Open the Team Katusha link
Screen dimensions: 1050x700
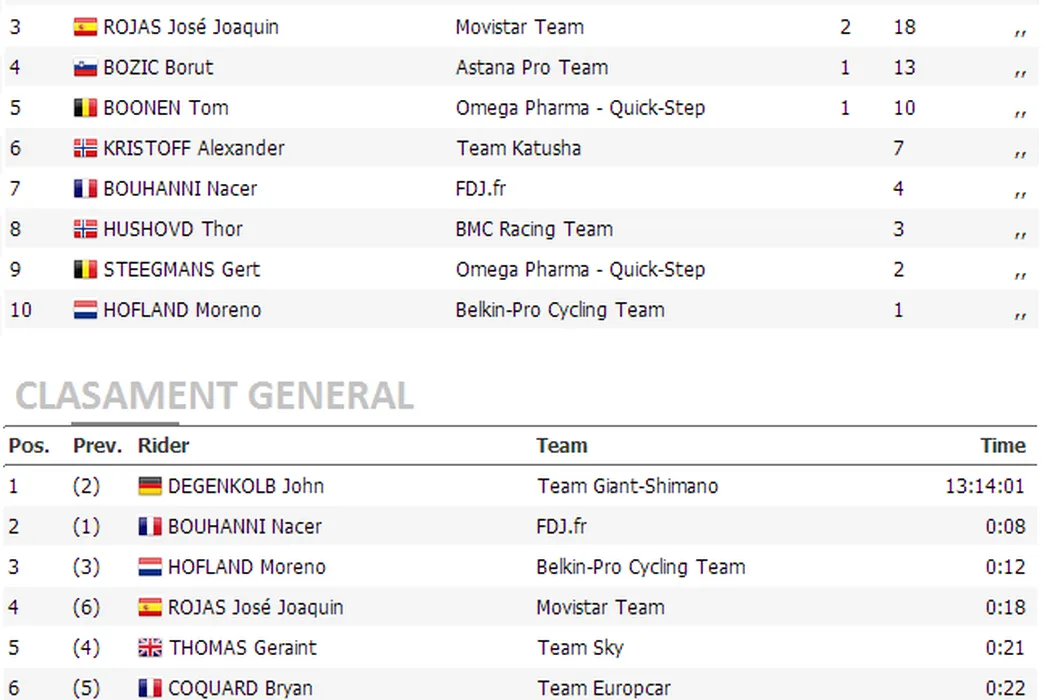pyautogui.click(x=518, y=149)
